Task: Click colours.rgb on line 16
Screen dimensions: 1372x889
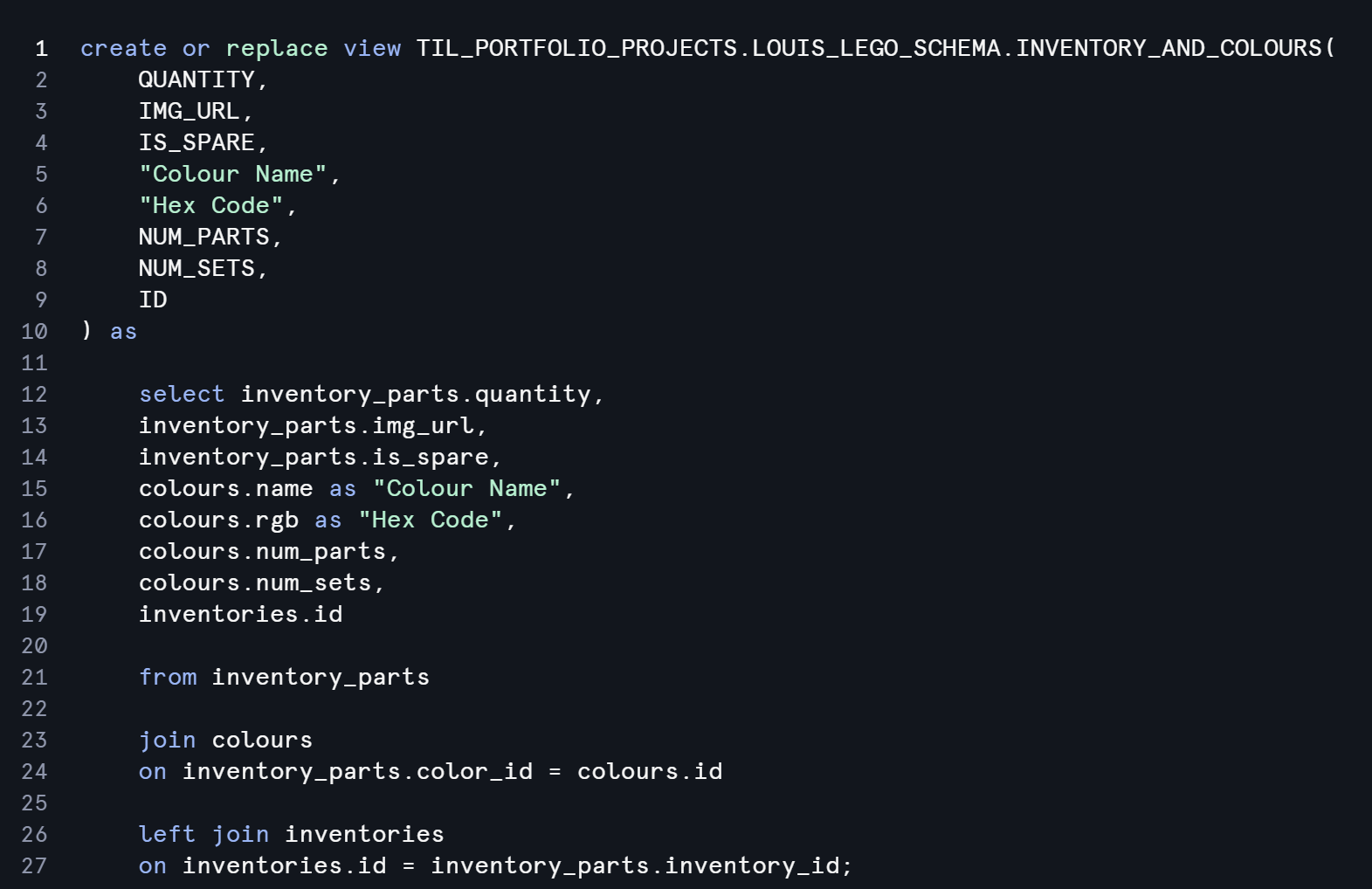Action: [x=219, y=520]
